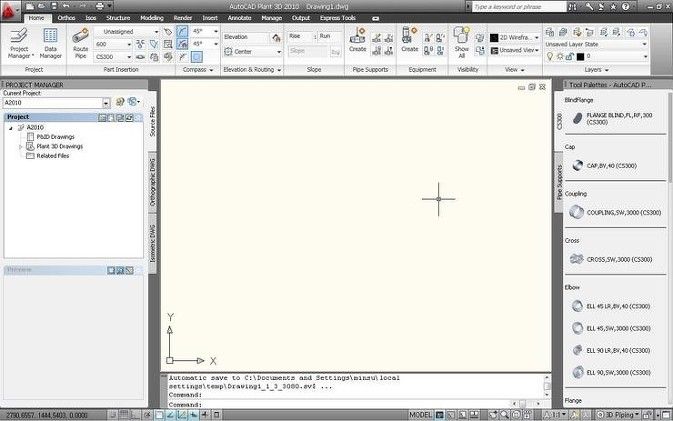Open the Annotate ribbon tab
The image size is (673, 421).
point(239,18)
